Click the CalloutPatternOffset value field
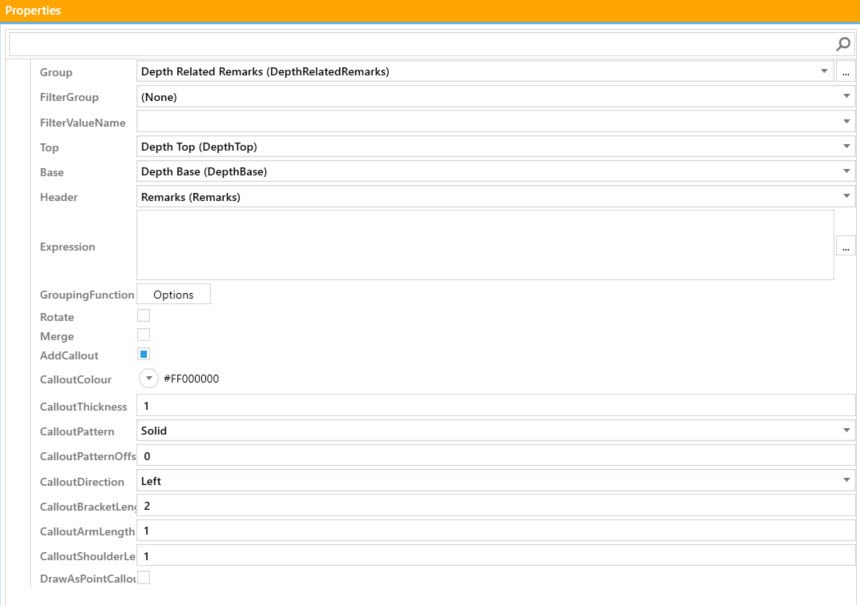 496,456
